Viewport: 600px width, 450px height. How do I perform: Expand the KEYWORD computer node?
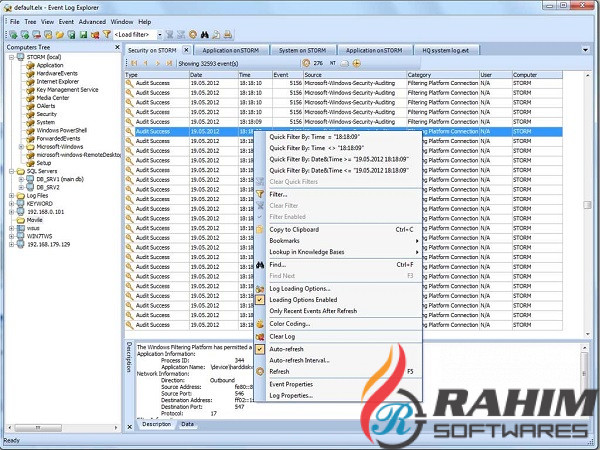tap(11, 204)
